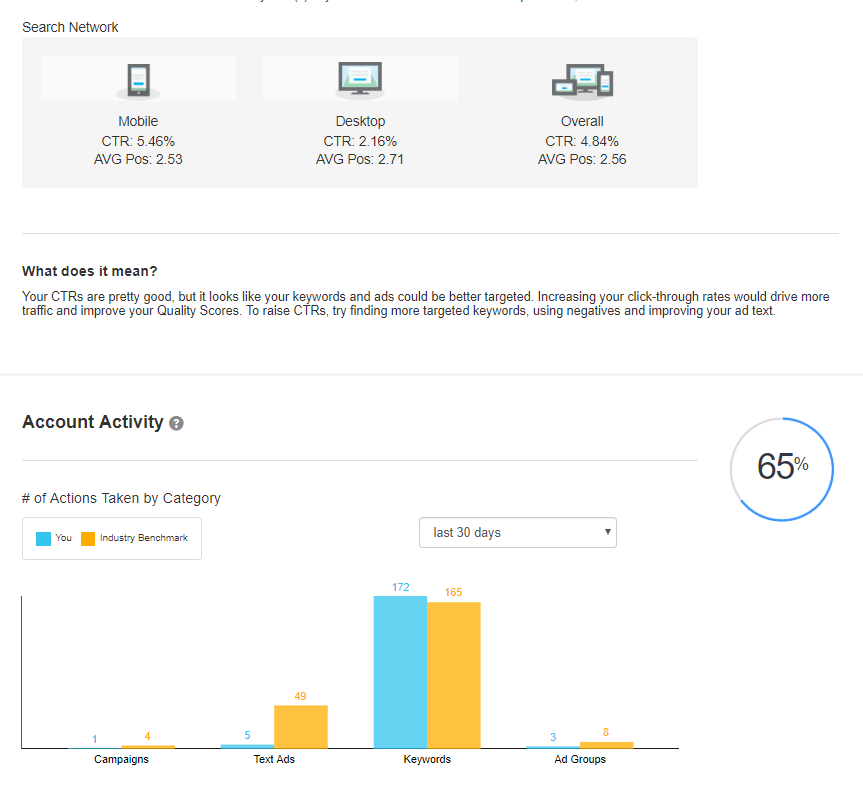This screenshot has width=863, height=799.
Task: Click the Ad Groups axis label
Action: point(580,759)
